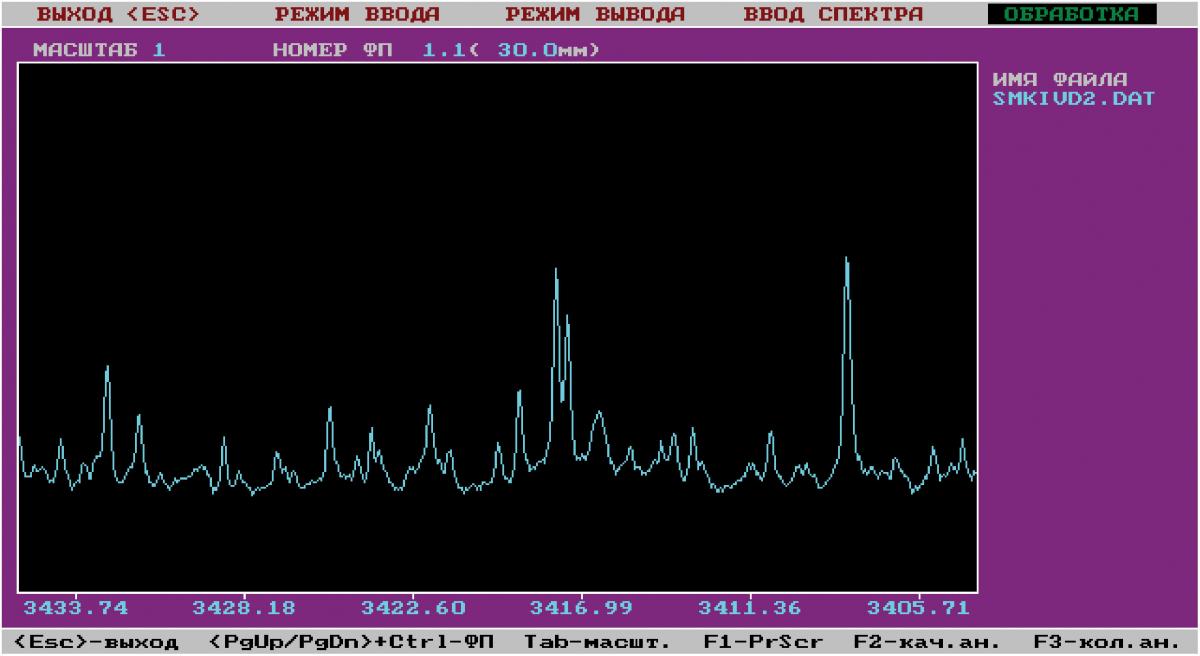This screenshot has width=1200, height=656.
Task: Run quantitative analysis via F3-кол.ан.
Action: click(1100, 641)
